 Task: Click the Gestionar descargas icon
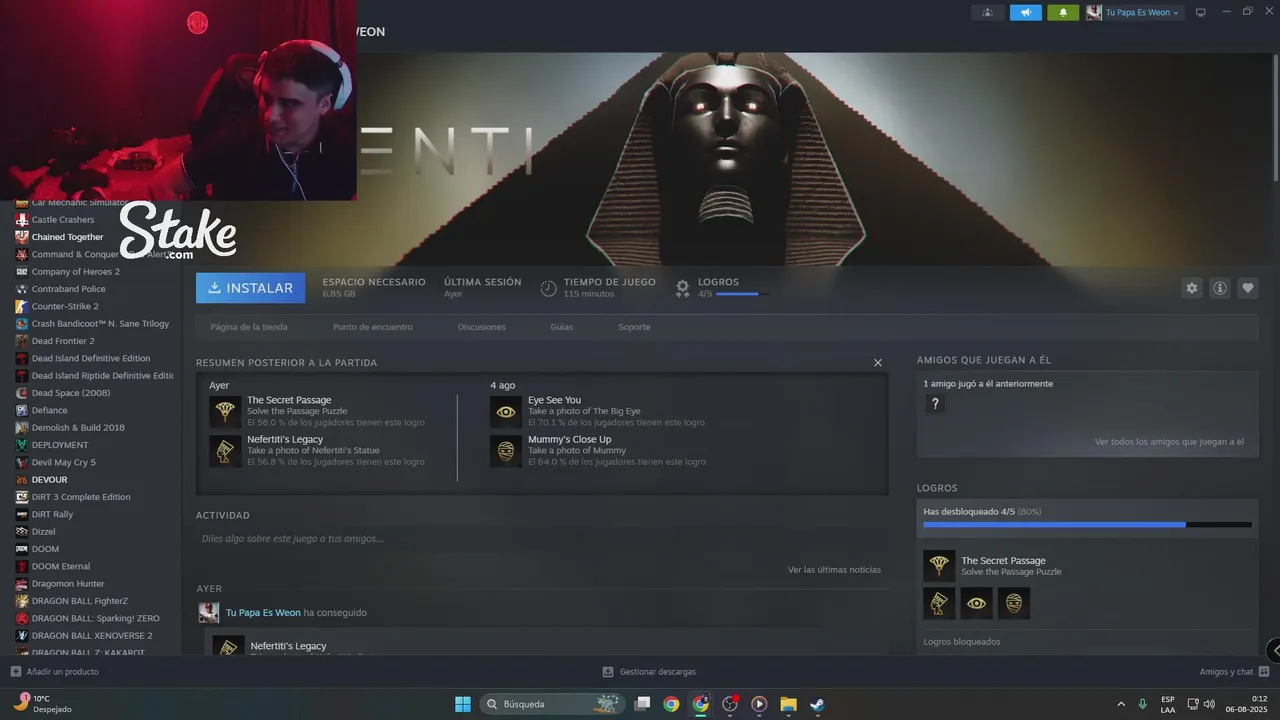pos(608,672)
